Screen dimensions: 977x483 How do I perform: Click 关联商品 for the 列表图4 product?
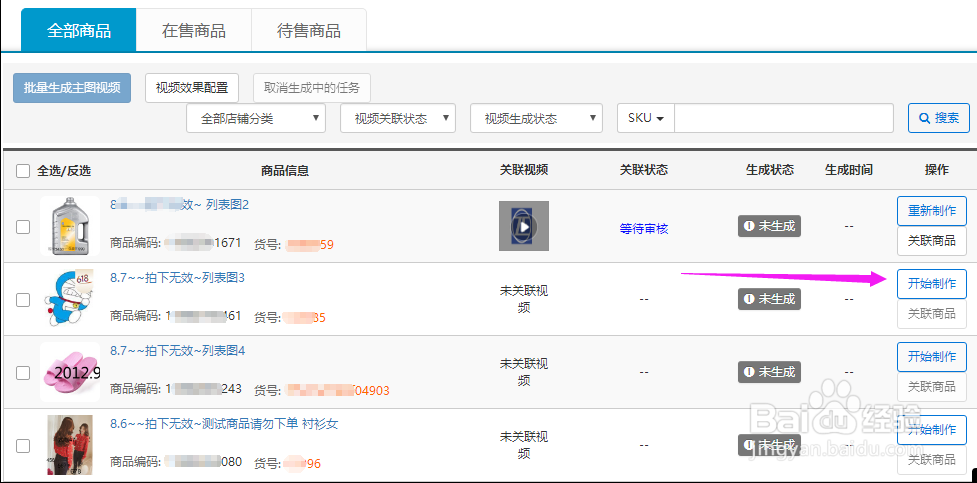pyautogui.click(x=932, y=387)
